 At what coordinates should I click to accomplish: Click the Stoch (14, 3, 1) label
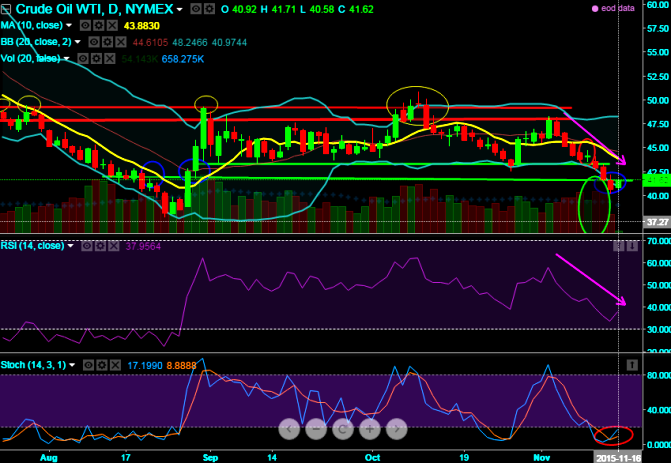(33, 365)
